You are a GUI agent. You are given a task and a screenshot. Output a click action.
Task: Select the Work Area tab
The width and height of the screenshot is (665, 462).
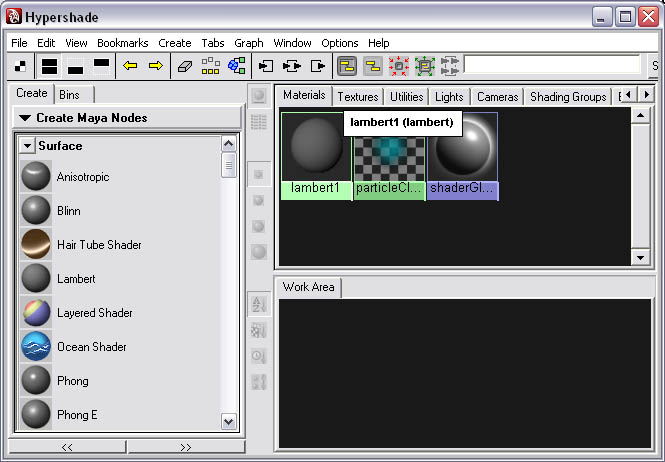point(308,287)
